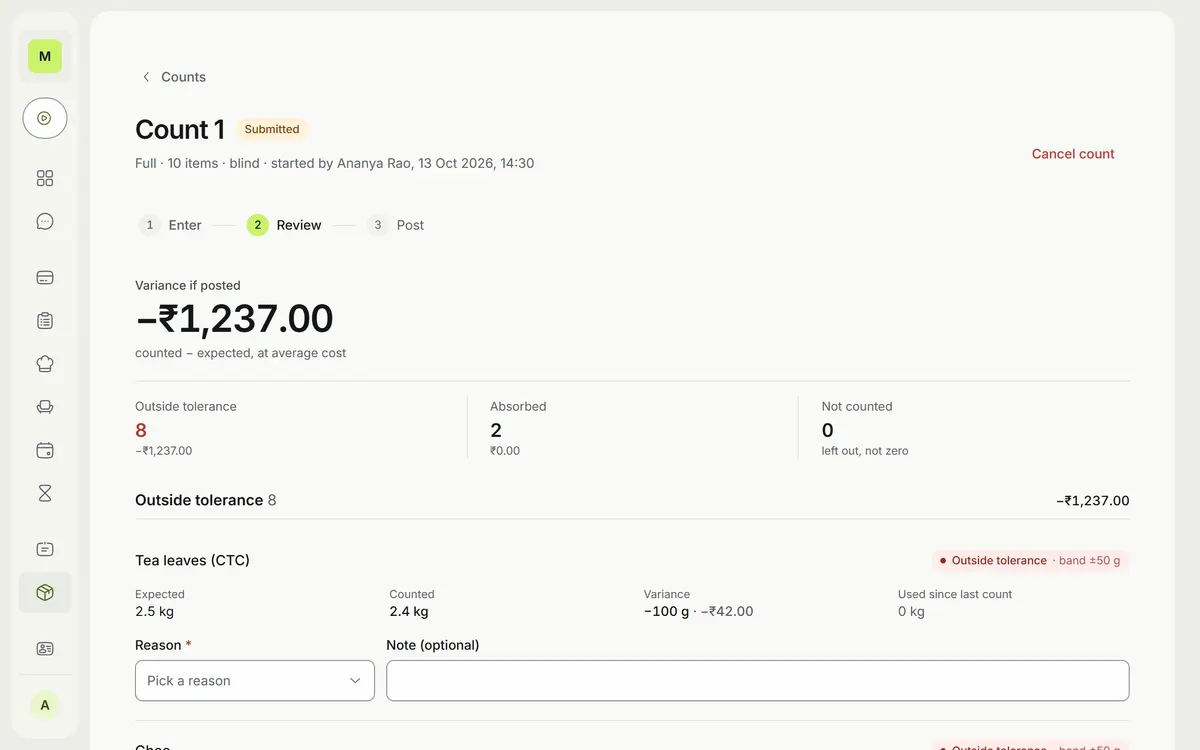
Task: Open the wallet icon in sidebar
Action: coord(45,450)
